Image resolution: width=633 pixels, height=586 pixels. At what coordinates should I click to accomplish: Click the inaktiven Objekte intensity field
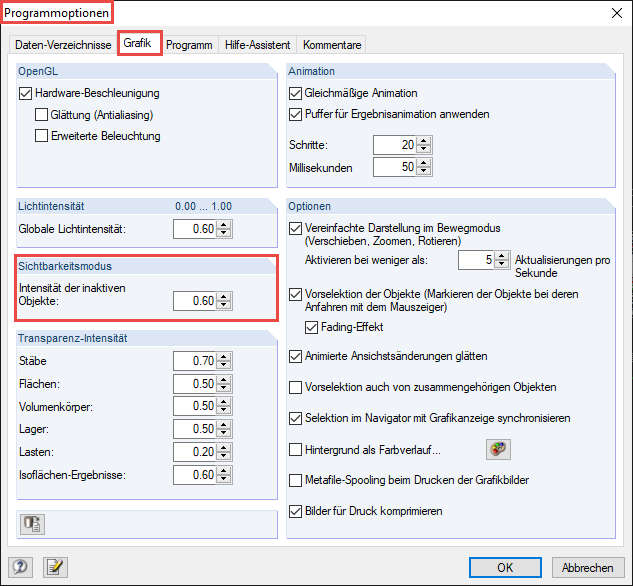tap(195, 301)
